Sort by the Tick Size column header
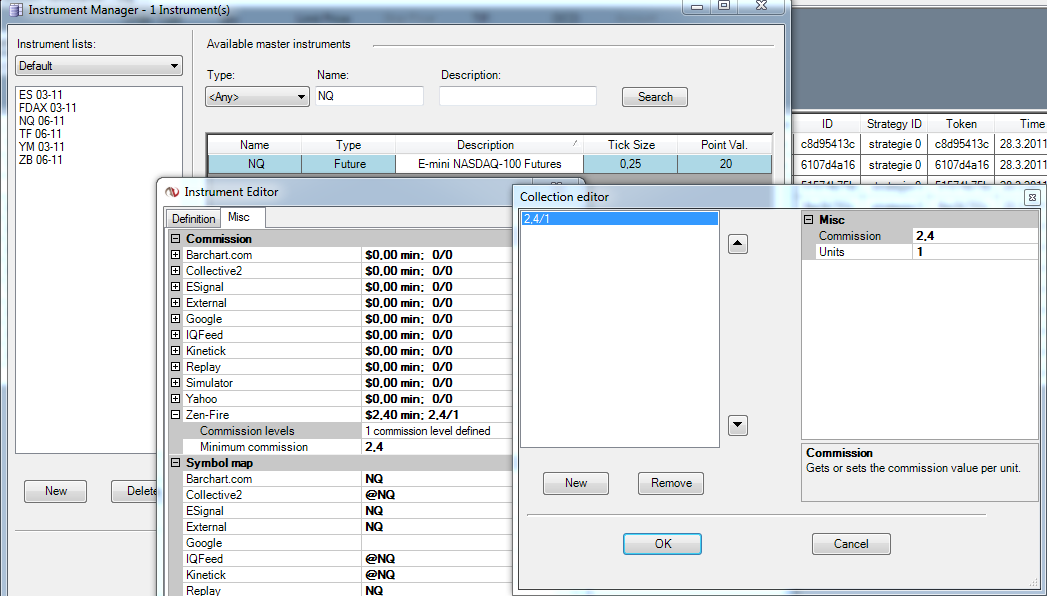Image resolution: width=1047 pixels, height=596 pixels. (630, 145)
